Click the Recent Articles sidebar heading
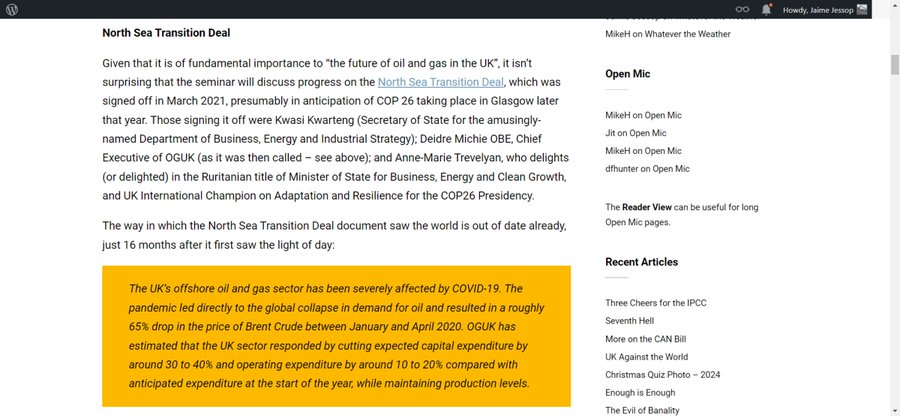 (641, 262)
